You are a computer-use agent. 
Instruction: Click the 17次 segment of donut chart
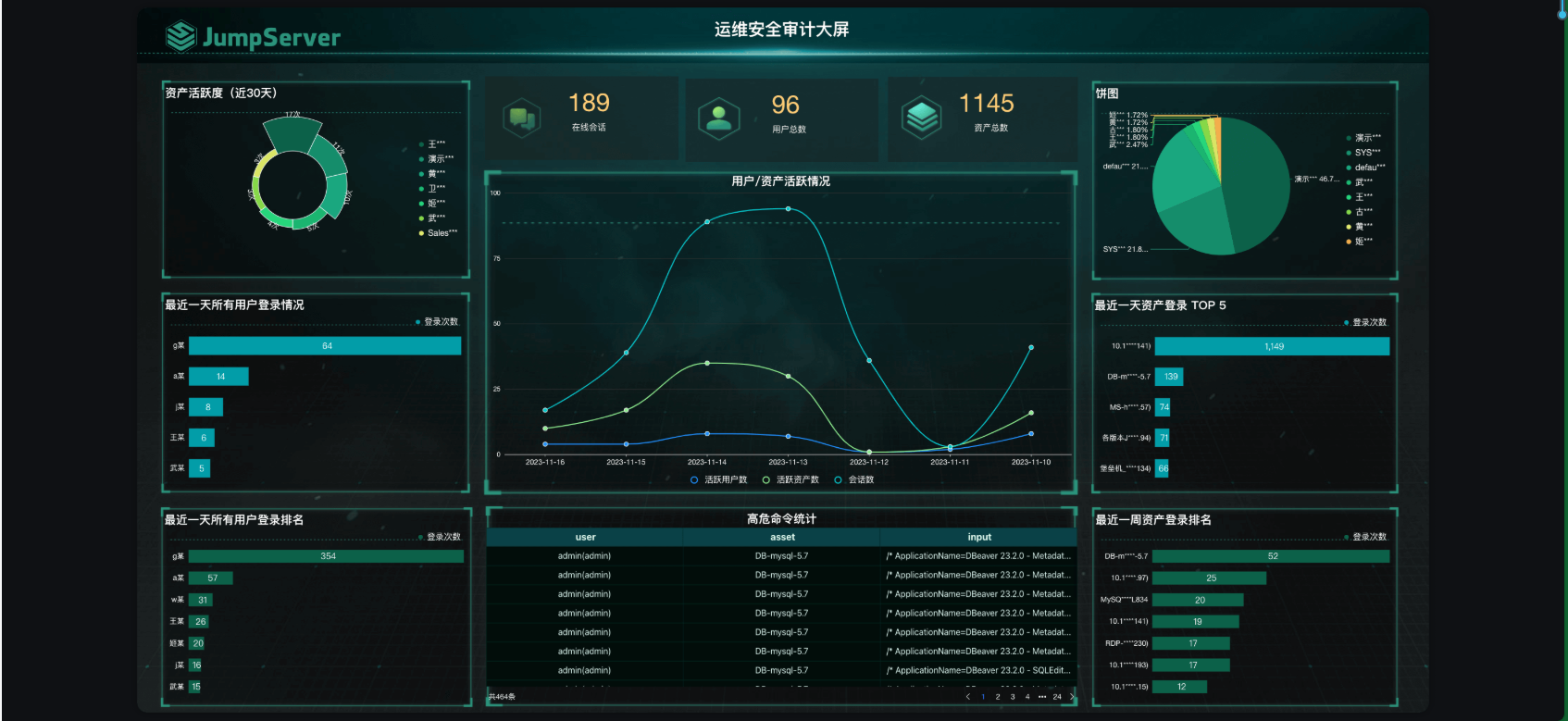(x=291, y=135)
